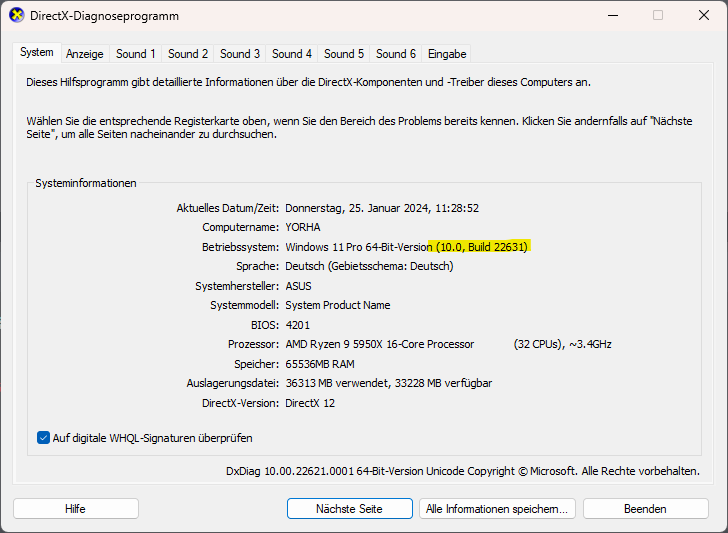Open the Eingabe tab
728x533 pixels.
pyautogui.click(x=447, y=54)
